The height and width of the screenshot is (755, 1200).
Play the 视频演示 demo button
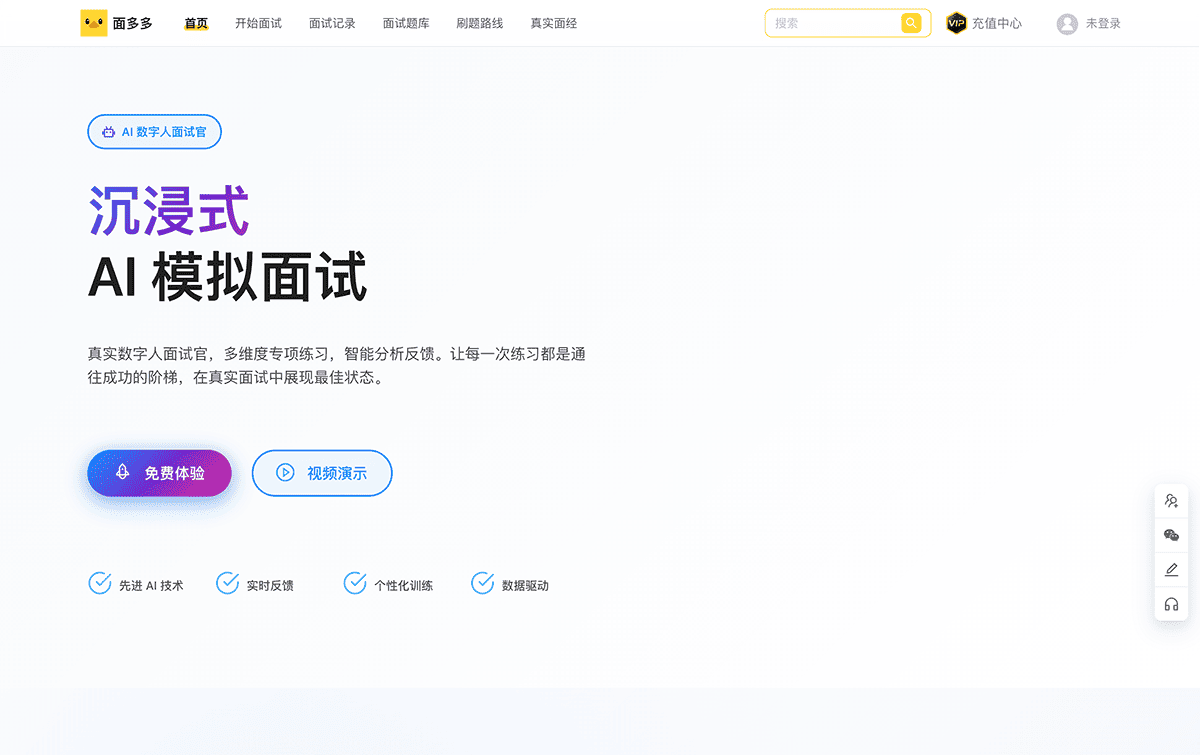point(322,473)
